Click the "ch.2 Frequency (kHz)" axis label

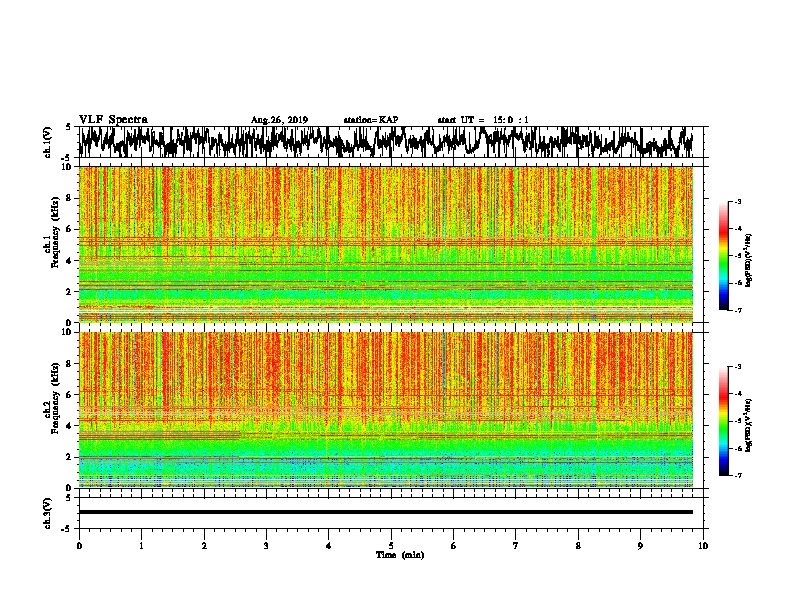(x=51, y=398)
